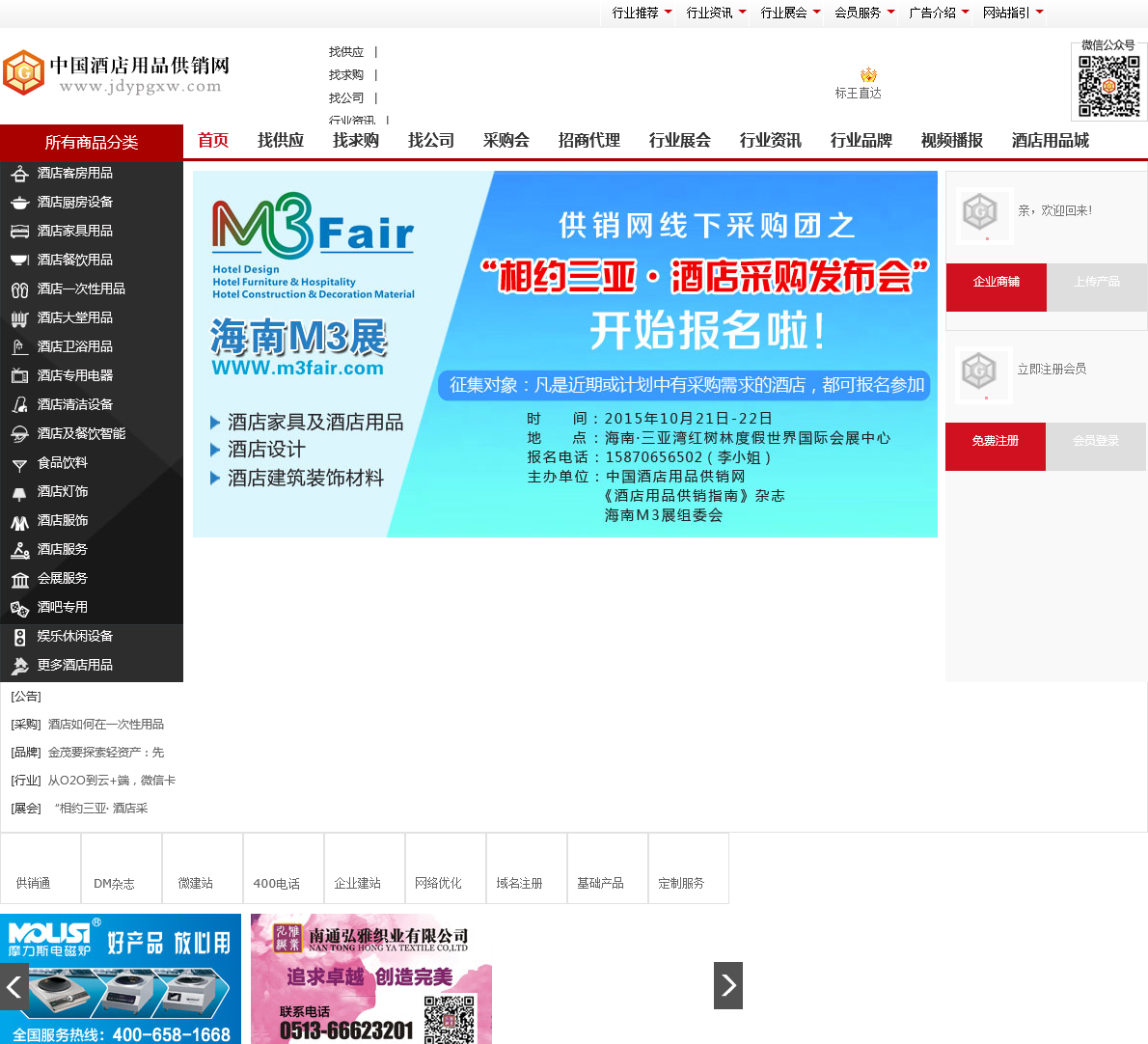The image size is (1148, 1044).
Task: Click the hotel lighting lamp icon
Action: [19, 493]
